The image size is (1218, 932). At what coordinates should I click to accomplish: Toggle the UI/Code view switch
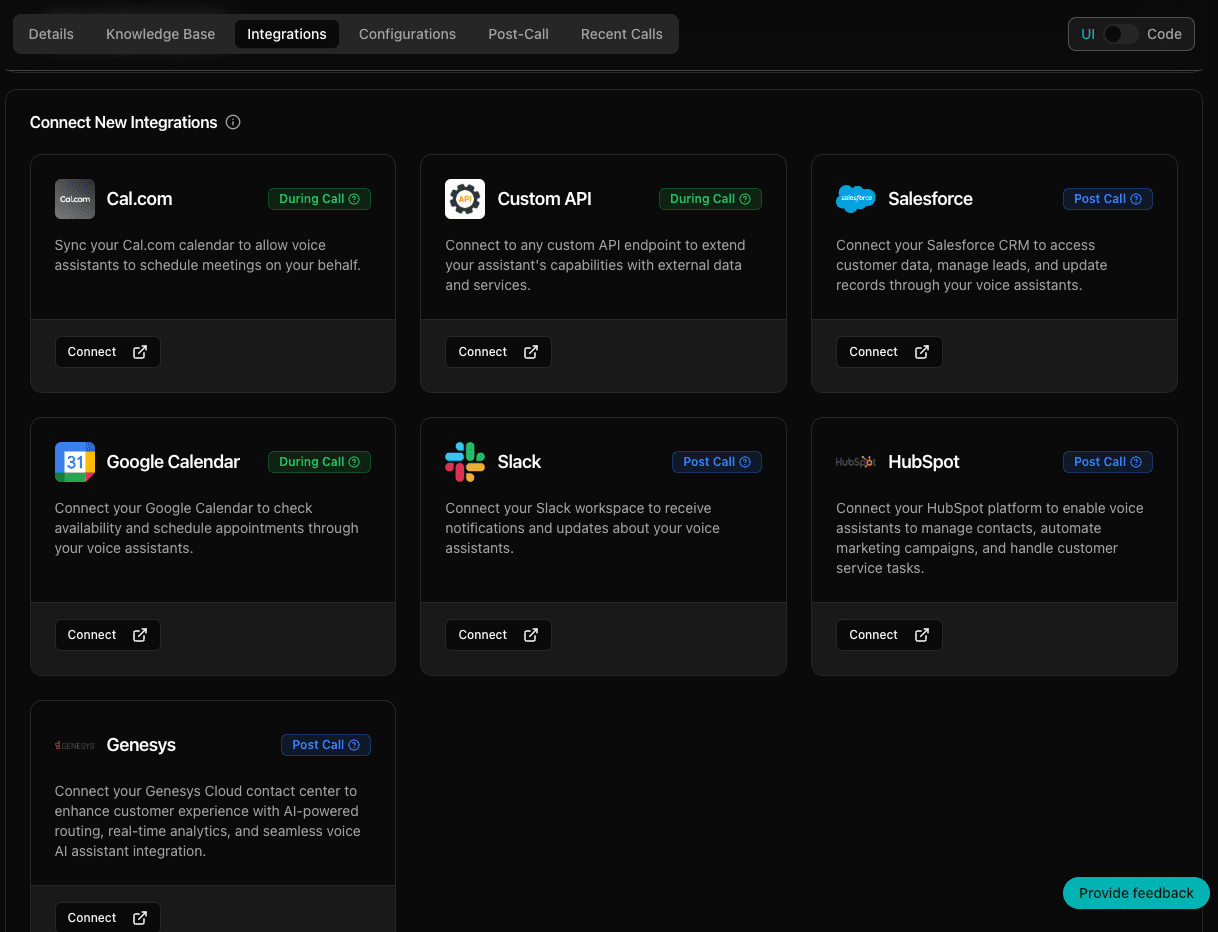click(x=1121, y=34)
